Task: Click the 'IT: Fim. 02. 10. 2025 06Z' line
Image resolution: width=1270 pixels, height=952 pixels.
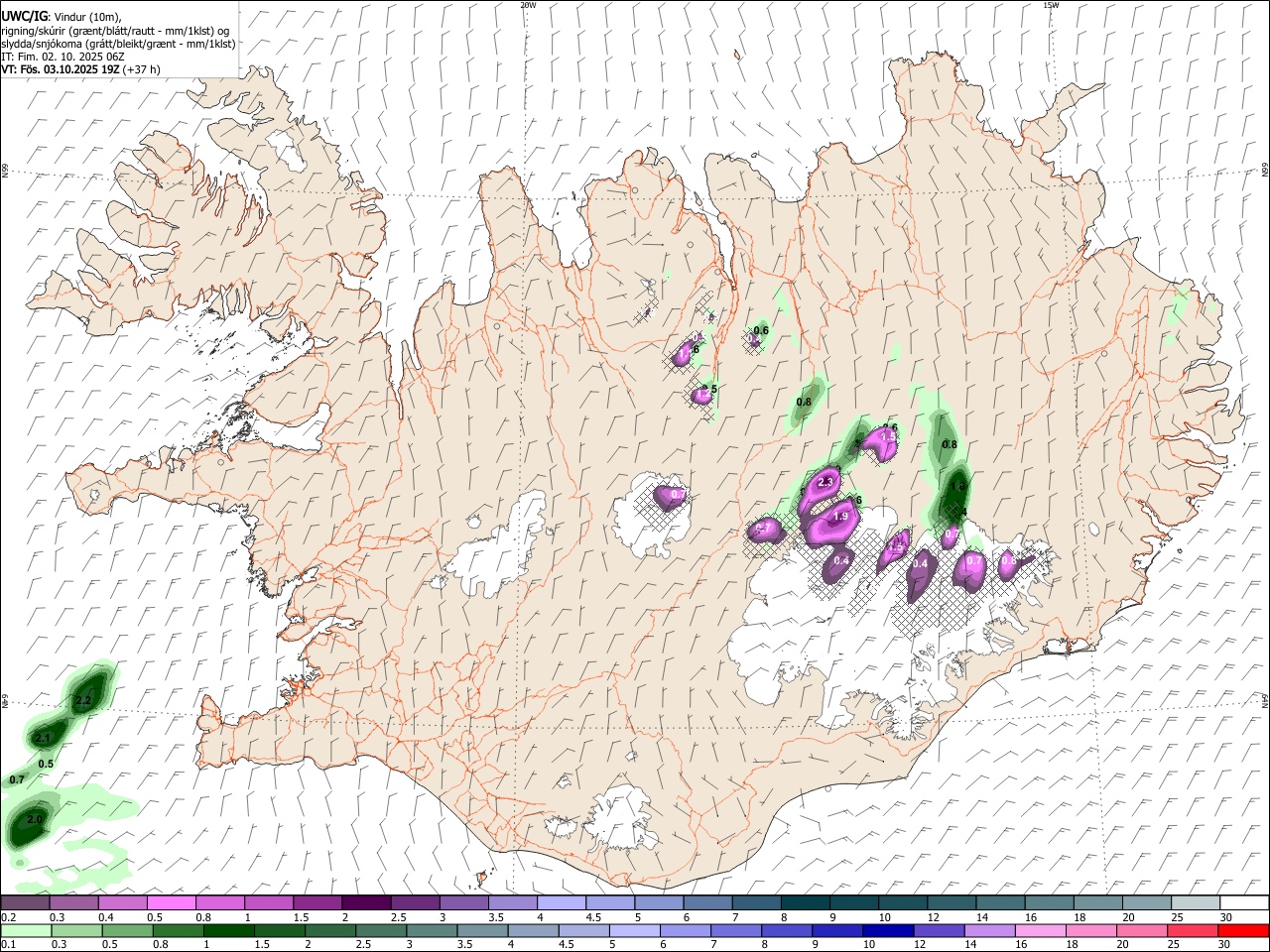Action: pos(63,57)
